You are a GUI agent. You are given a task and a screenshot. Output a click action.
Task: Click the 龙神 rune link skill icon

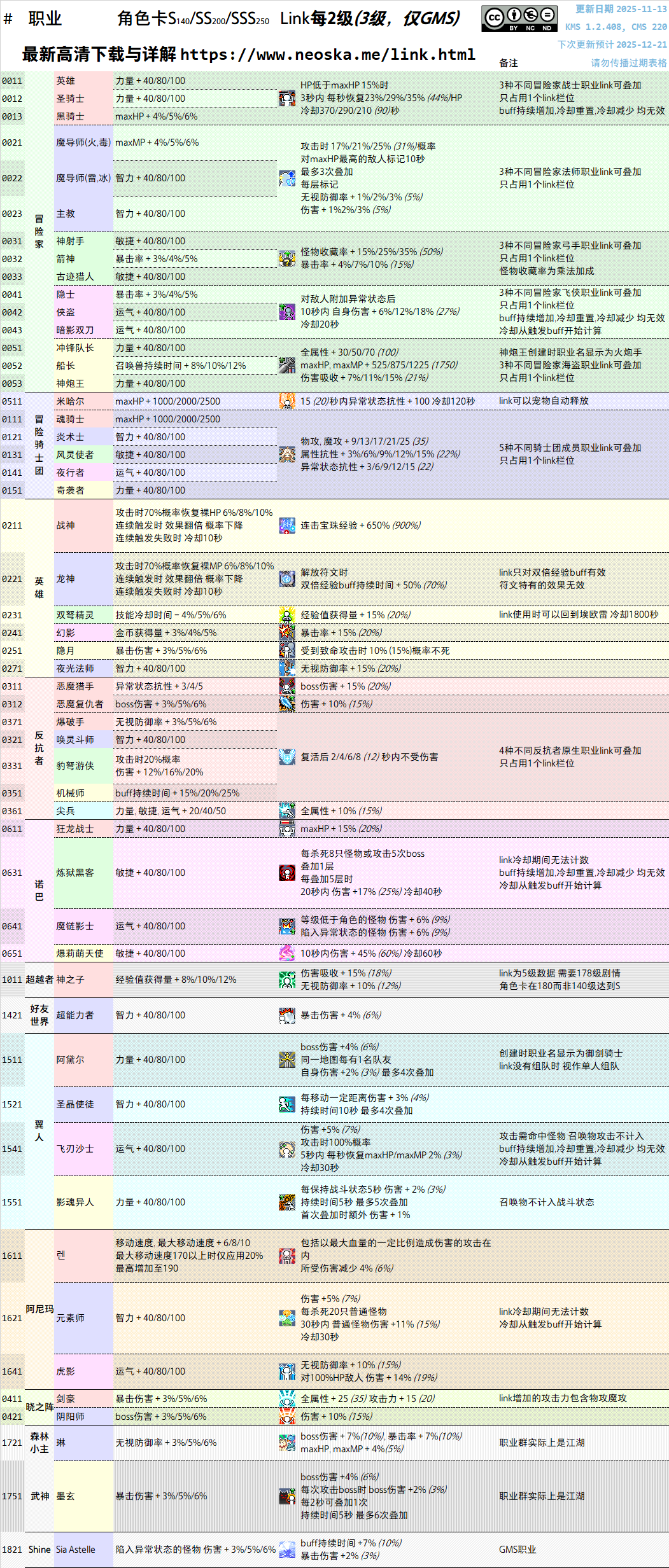[287, 579]
